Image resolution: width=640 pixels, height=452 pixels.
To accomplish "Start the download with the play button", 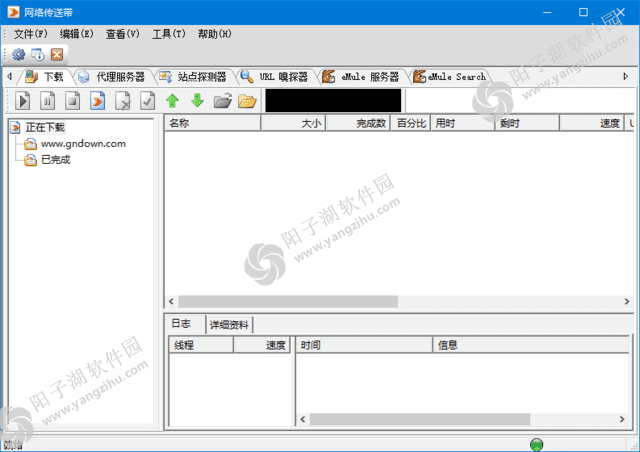I will click(x=23, y=101).
